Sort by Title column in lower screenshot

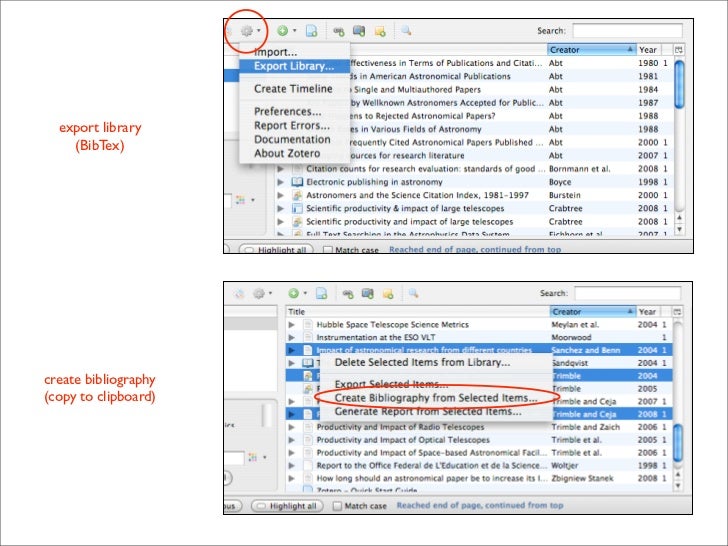pyautogui.click(x=418, y=312)
